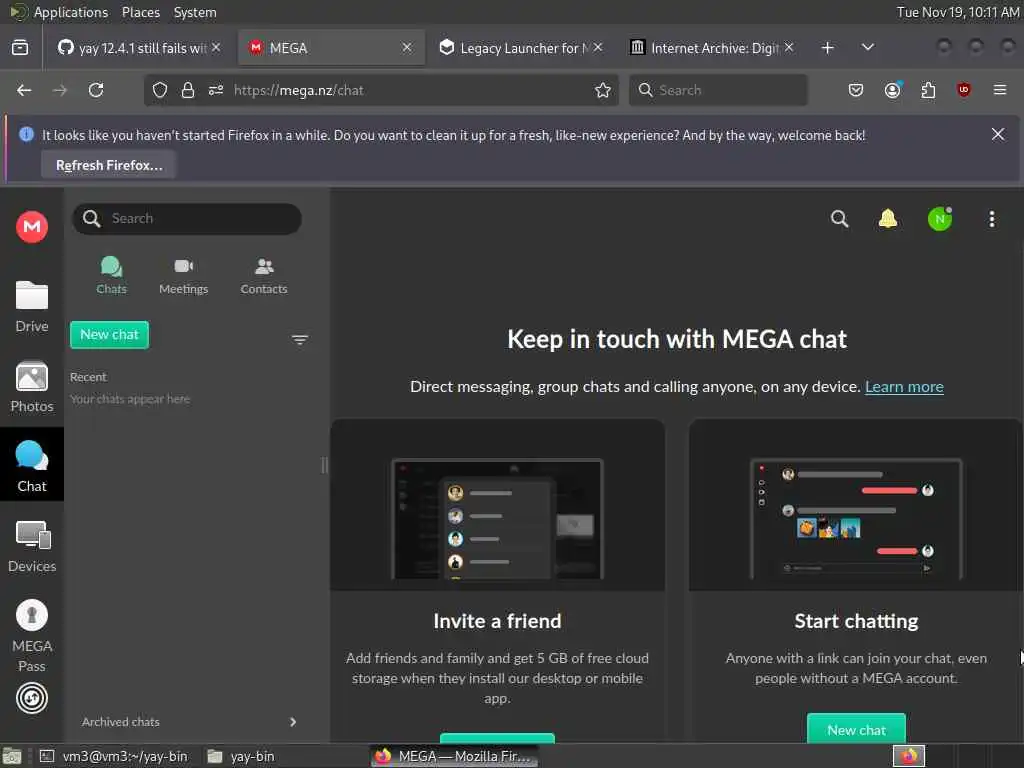Switch to the Meetings tab
Screen dimensions: 1024x768
(x=184, y=276)
